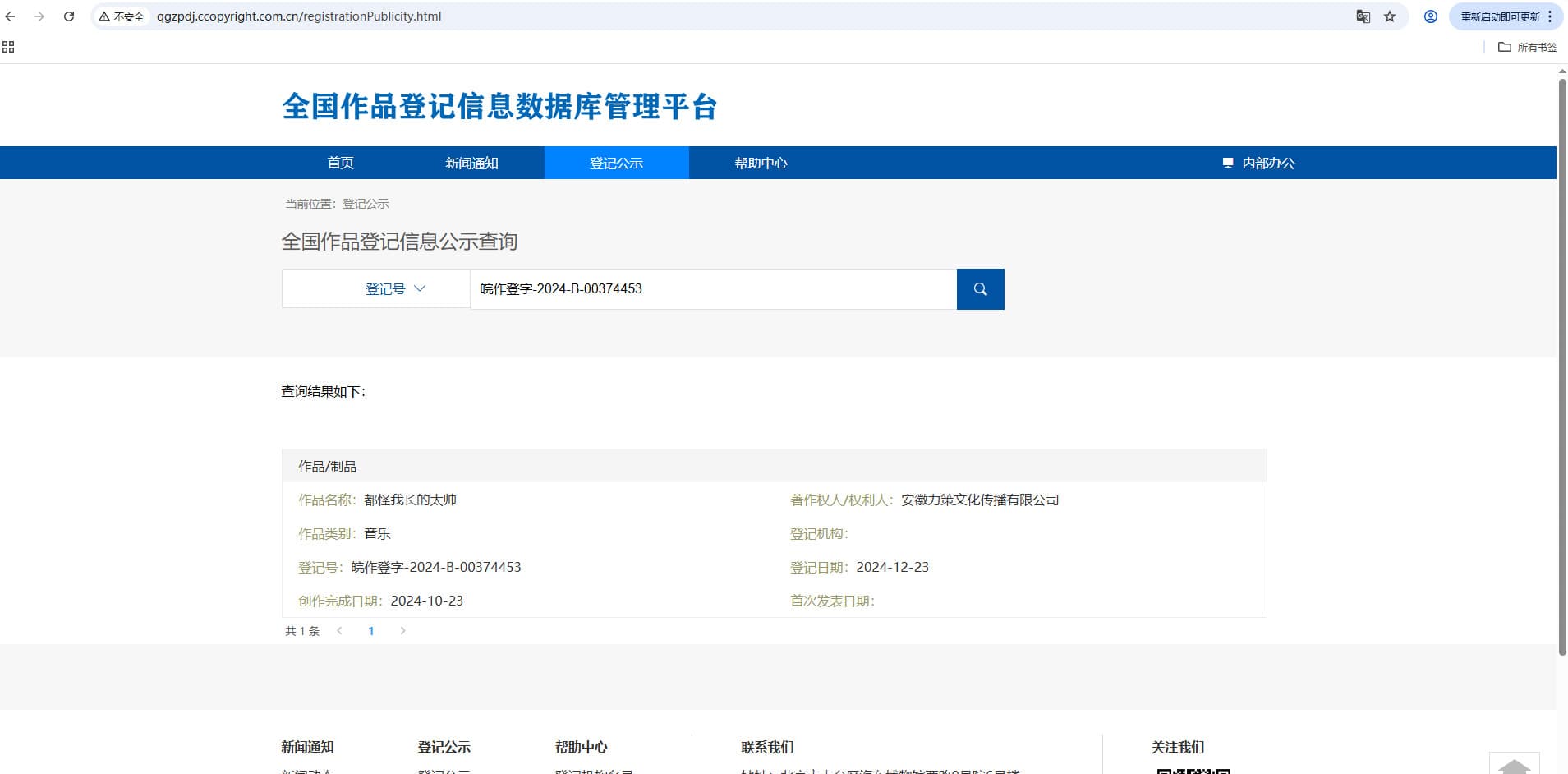
Task: Go to the 首页 navigation tab
Action: coord(340,163)
